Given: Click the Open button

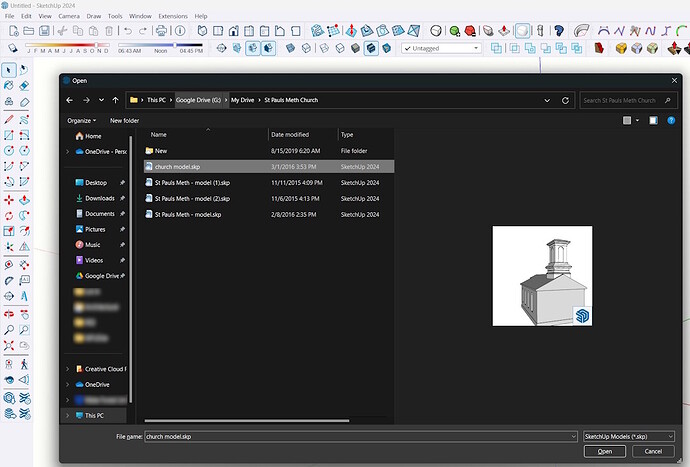Looking at the screenshot, I should [x=604, y=451].
